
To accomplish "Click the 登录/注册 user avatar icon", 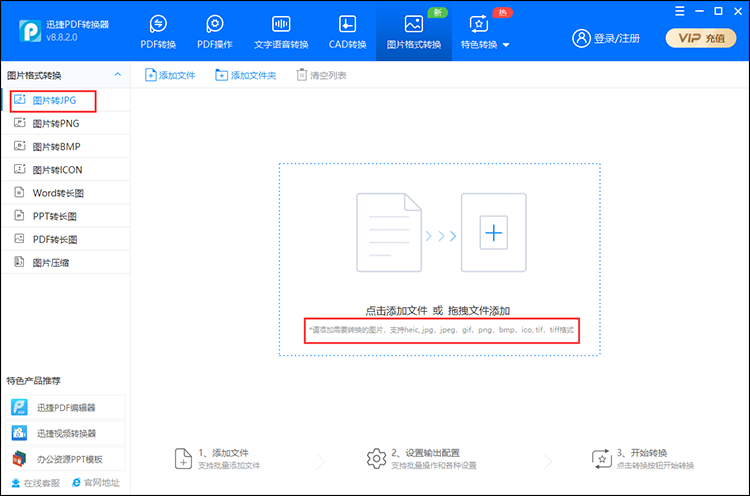I will [581, 38].
